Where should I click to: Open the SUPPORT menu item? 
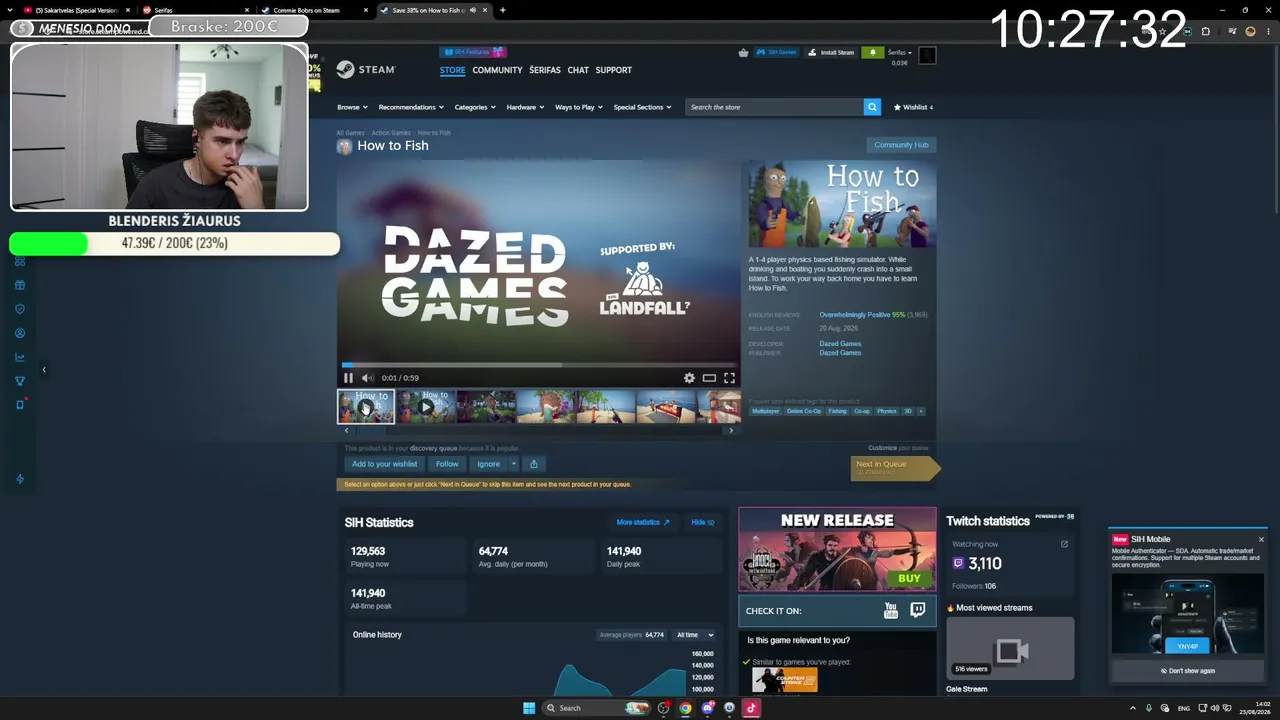pos(613,70)
